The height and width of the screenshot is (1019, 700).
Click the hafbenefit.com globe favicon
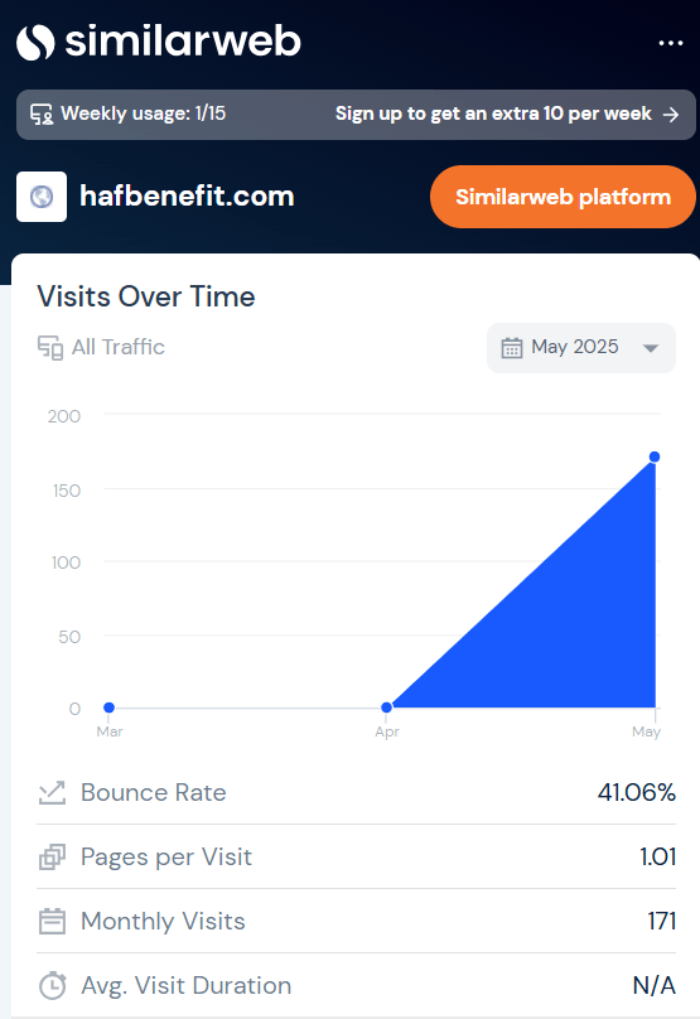click(42, 197)
